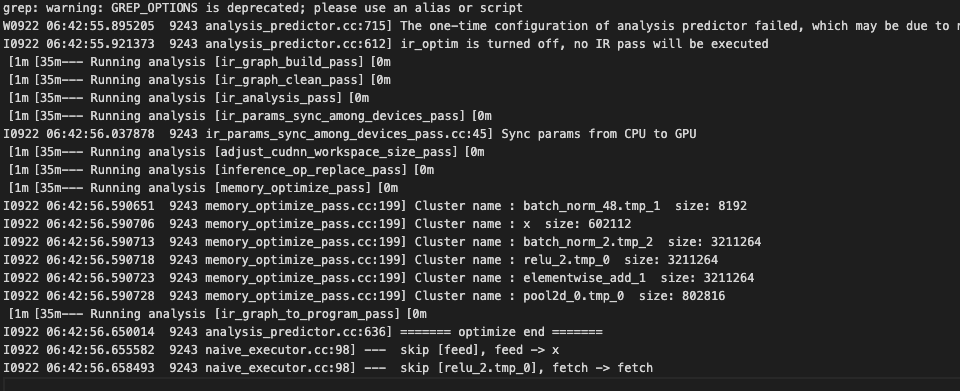Click ir_params_sync_among_devices_pass analysis line
Screen dimensions: 960x391
pos(250,116)
